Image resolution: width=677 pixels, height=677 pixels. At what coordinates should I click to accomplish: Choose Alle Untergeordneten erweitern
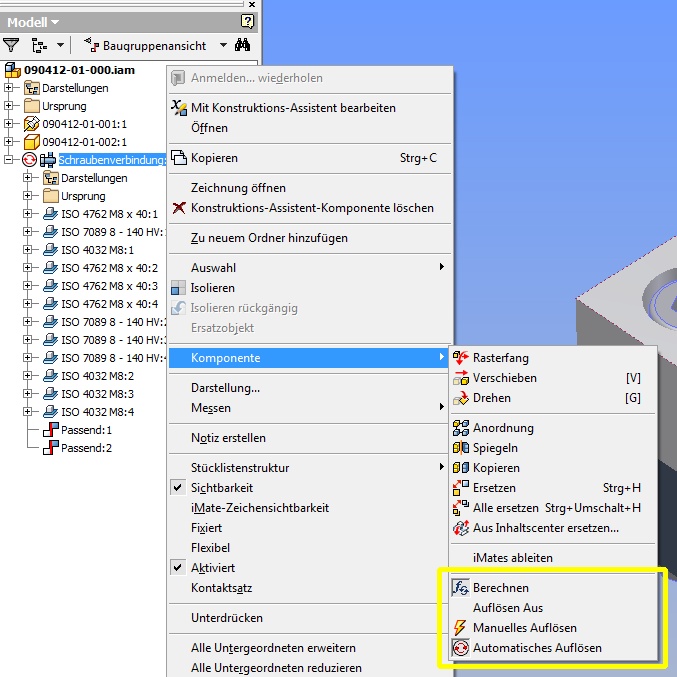click(273, 648)
